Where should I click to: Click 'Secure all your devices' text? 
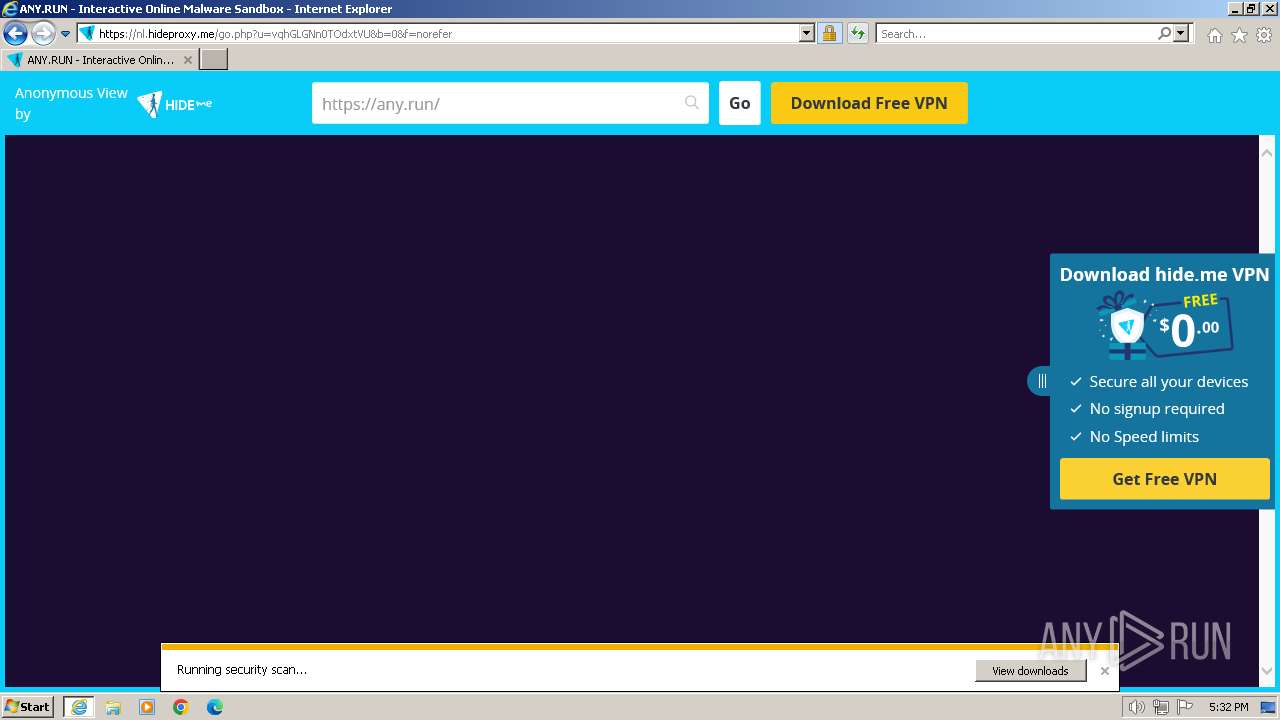tap(1168, 382)
